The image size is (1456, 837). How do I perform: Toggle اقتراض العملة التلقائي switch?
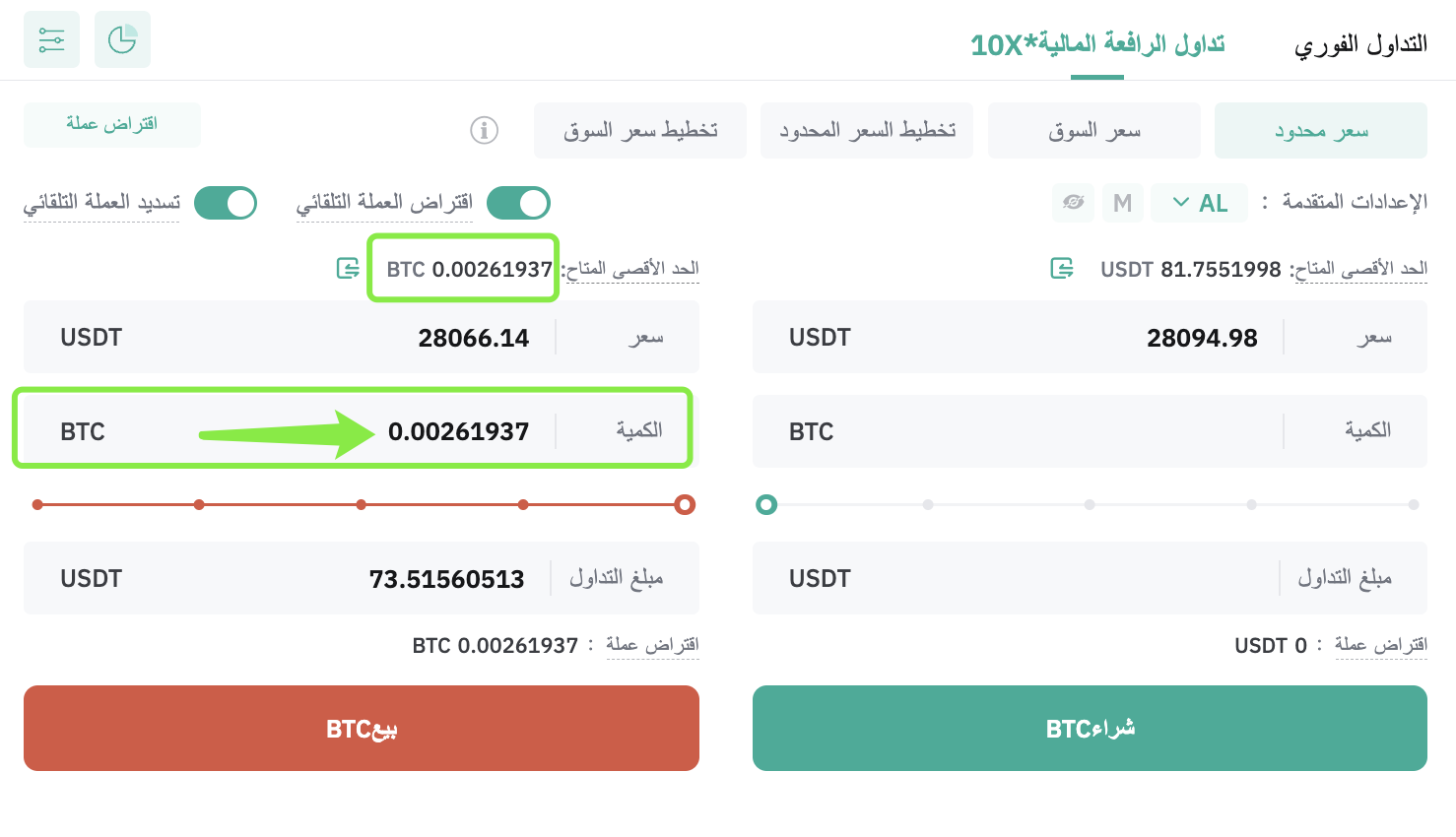pyautogui.click(x=518, y=203)
